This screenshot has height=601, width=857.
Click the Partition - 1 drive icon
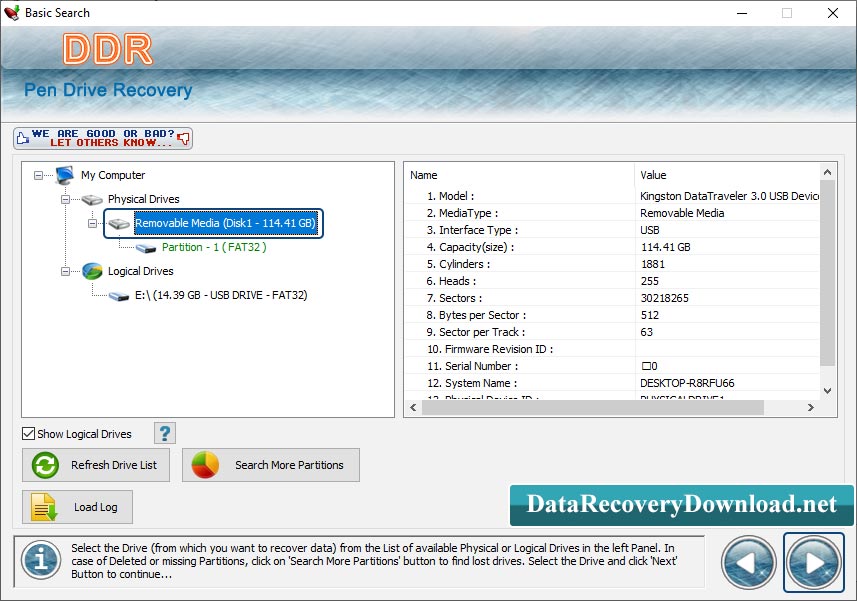coord(146,248)
